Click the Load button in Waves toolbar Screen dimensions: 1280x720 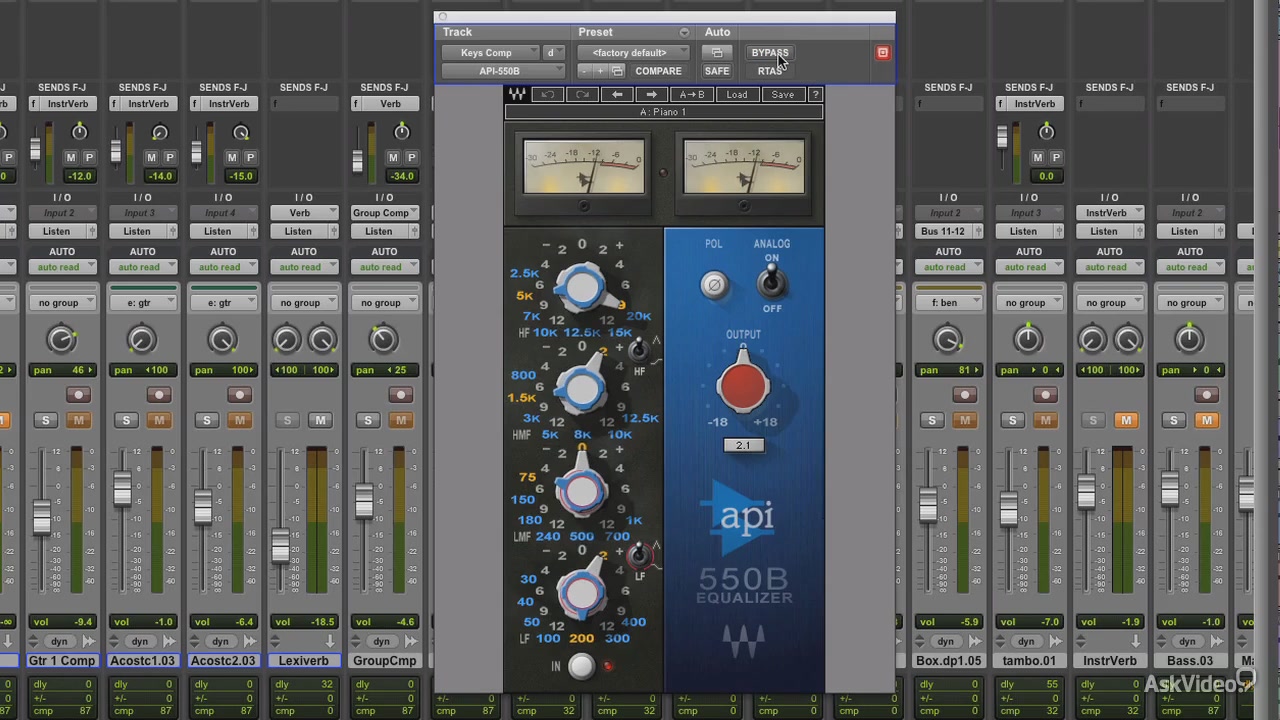coord(737,95)
